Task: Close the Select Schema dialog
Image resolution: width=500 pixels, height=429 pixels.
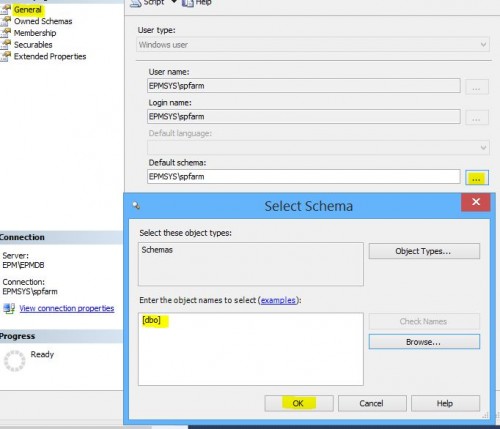Action: 476,202
